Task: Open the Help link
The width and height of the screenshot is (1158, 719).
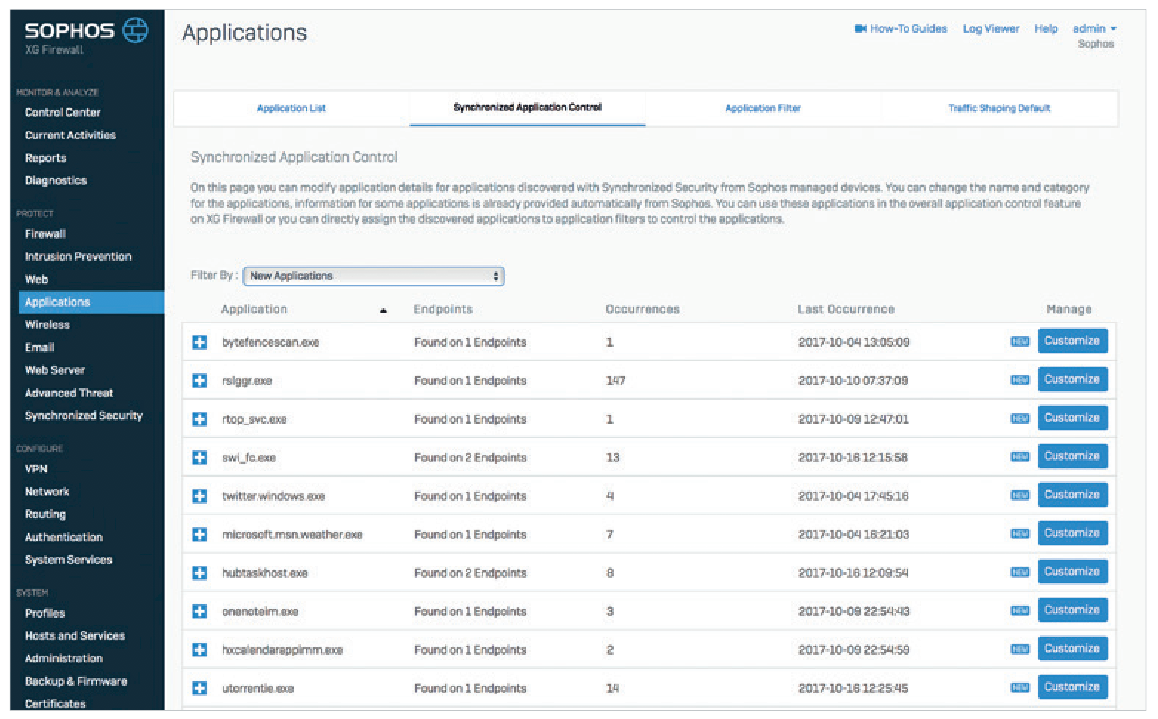Action: [1046, 29]
